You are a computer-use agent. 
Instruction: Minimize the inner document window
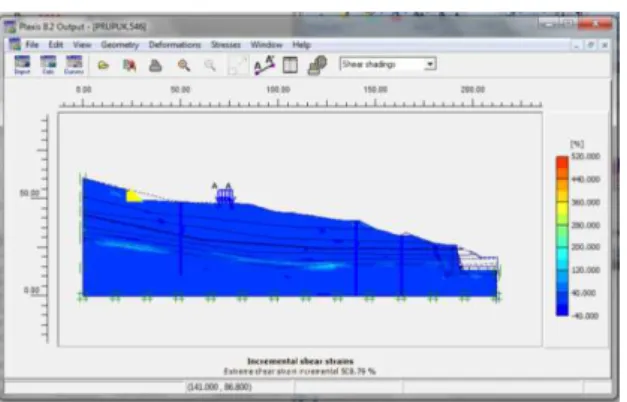pyautogui.click(x=576, y=45)
